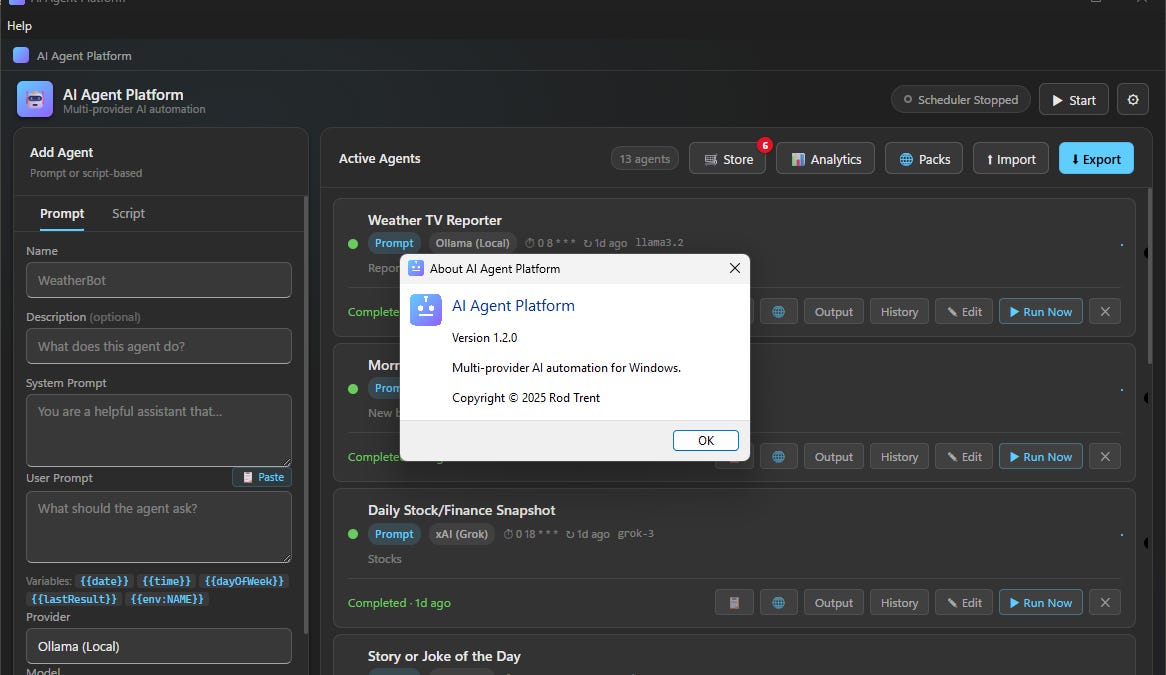Click the Prompt tag on Daily Stock/Finance Snapshot
Screen dimensions: 1166x675
394,534
